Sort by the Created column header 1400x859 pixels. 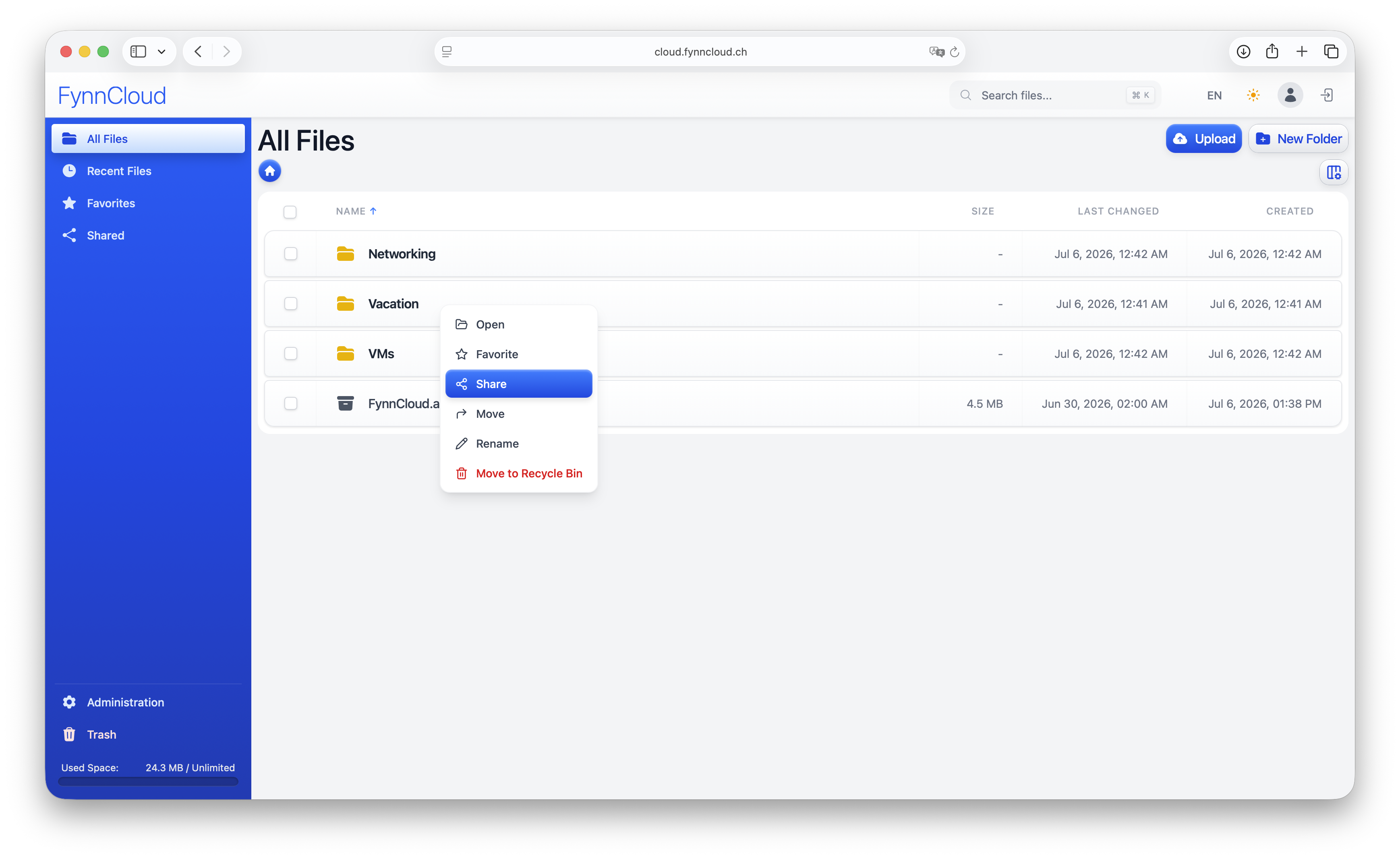click(1289, 211)
